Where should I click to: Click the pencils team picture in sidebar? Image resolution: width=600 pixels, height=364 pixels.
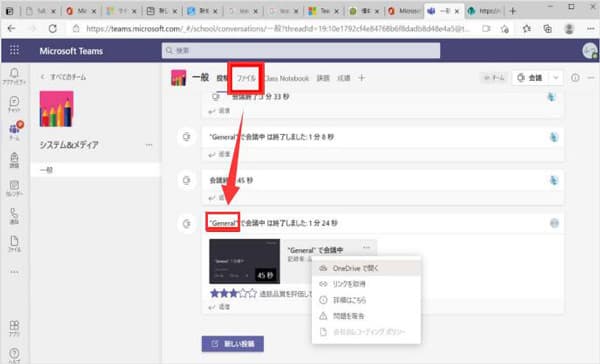(56, 109)
